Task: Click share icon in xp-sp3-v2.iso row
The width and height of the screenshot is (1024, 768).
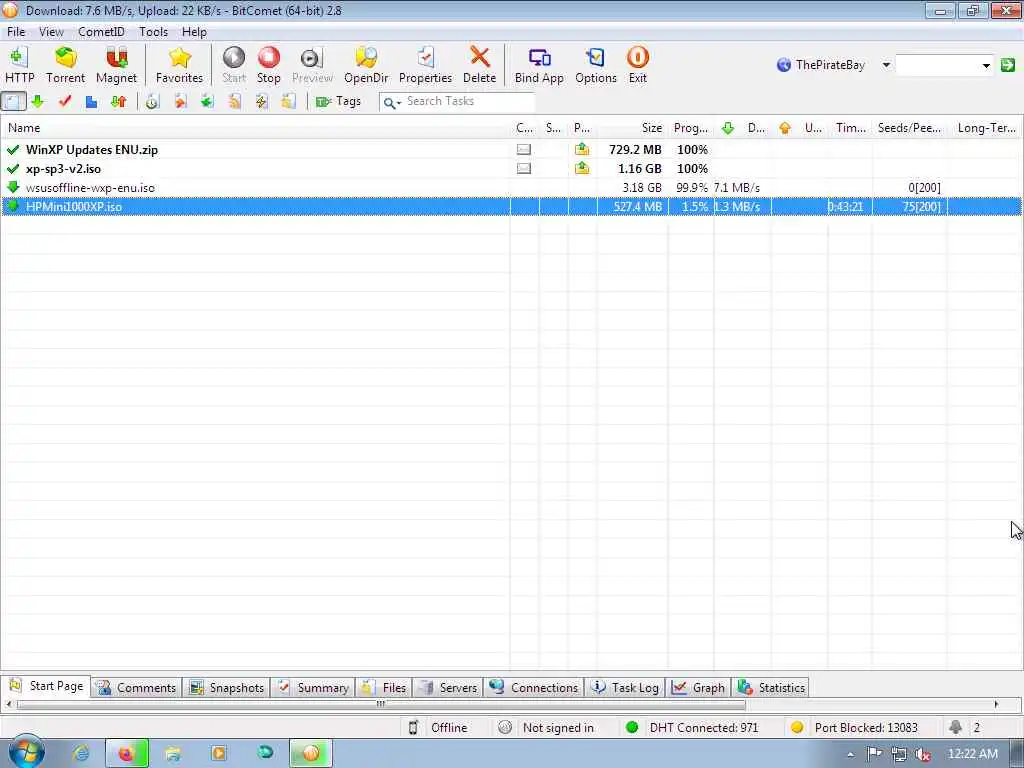Action: (x=582, y=168)
